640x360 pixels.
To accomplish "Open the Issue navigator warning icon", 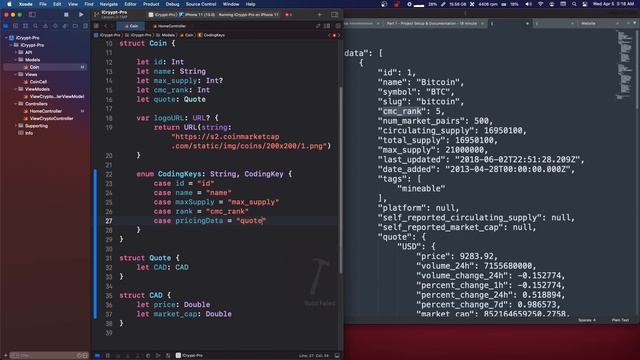I will (x=45, y=26).
